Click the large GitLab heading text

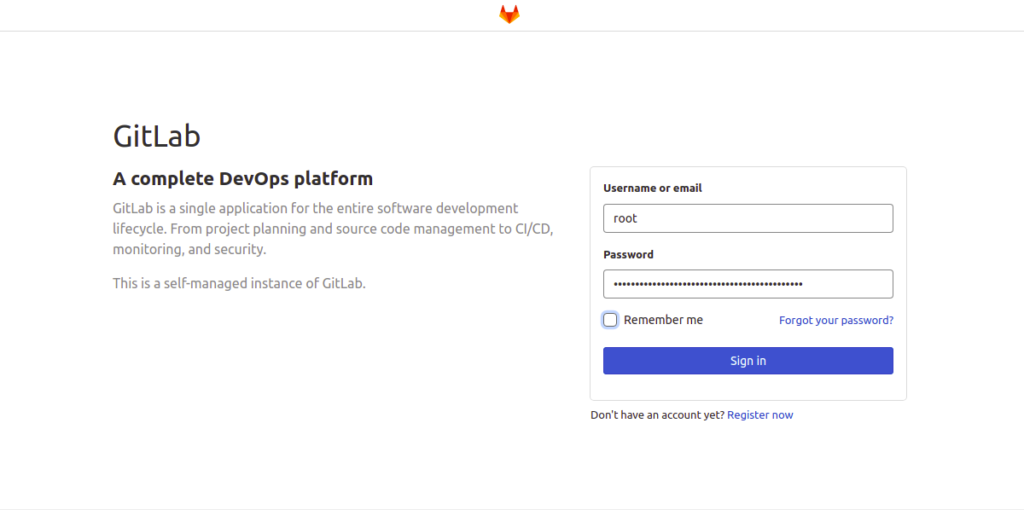[x=157, y=136]
